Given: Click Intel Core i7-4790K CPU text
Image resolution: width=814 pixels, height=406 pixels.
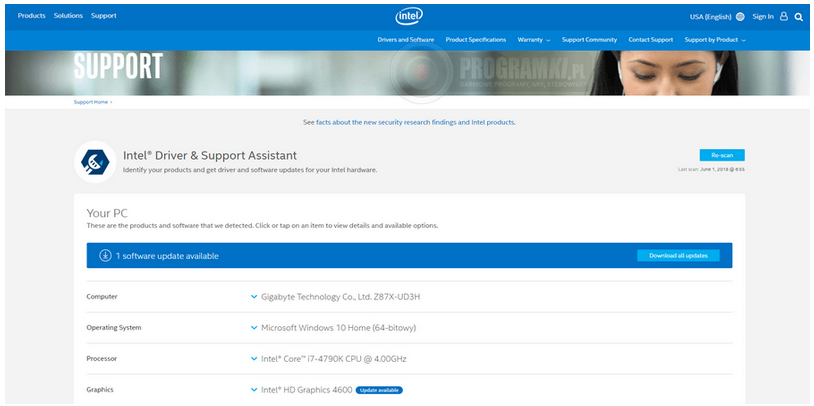Looking at the screenshot, I should click(334, 359).
